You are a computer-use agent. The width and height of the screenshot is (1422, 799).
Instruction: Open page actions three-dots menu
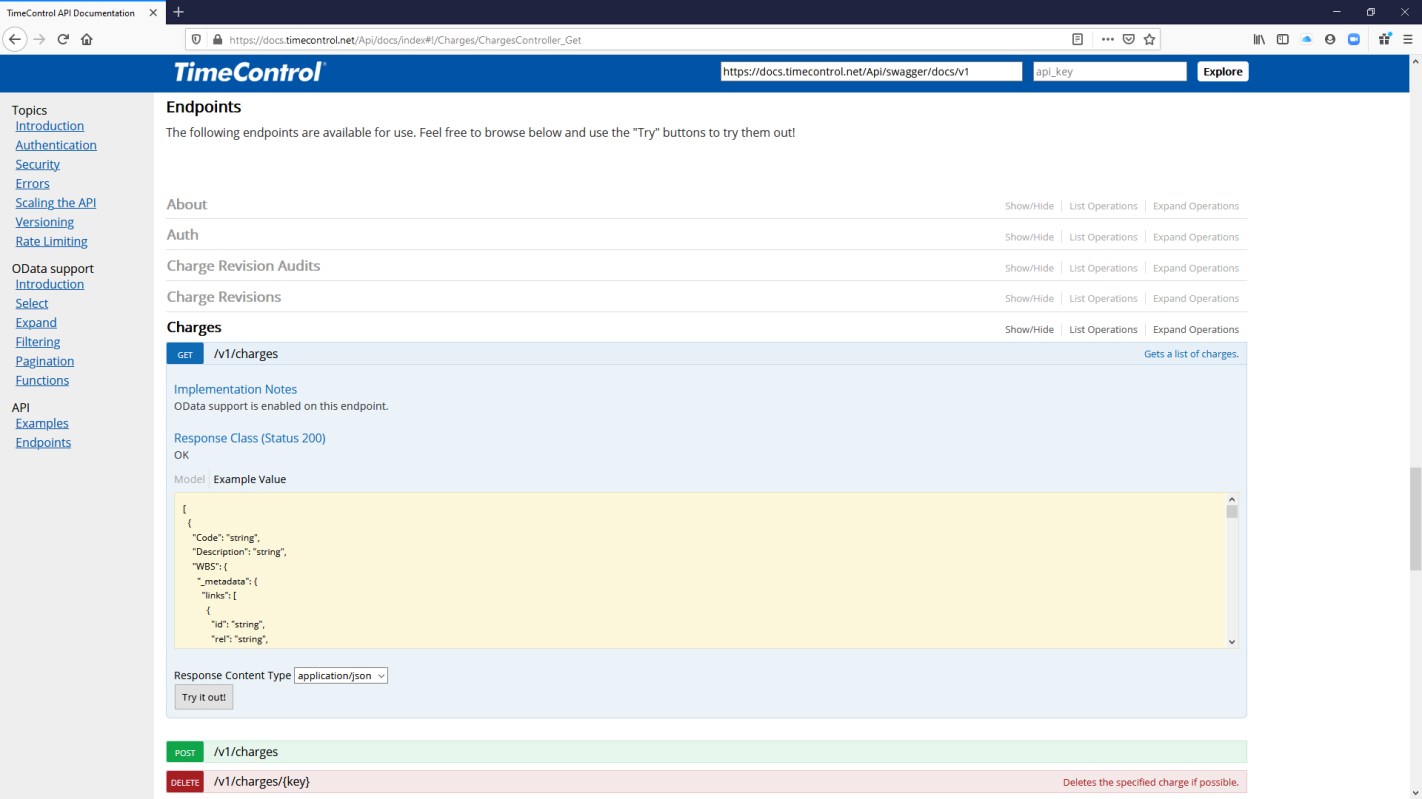[x=1108, y=40]
